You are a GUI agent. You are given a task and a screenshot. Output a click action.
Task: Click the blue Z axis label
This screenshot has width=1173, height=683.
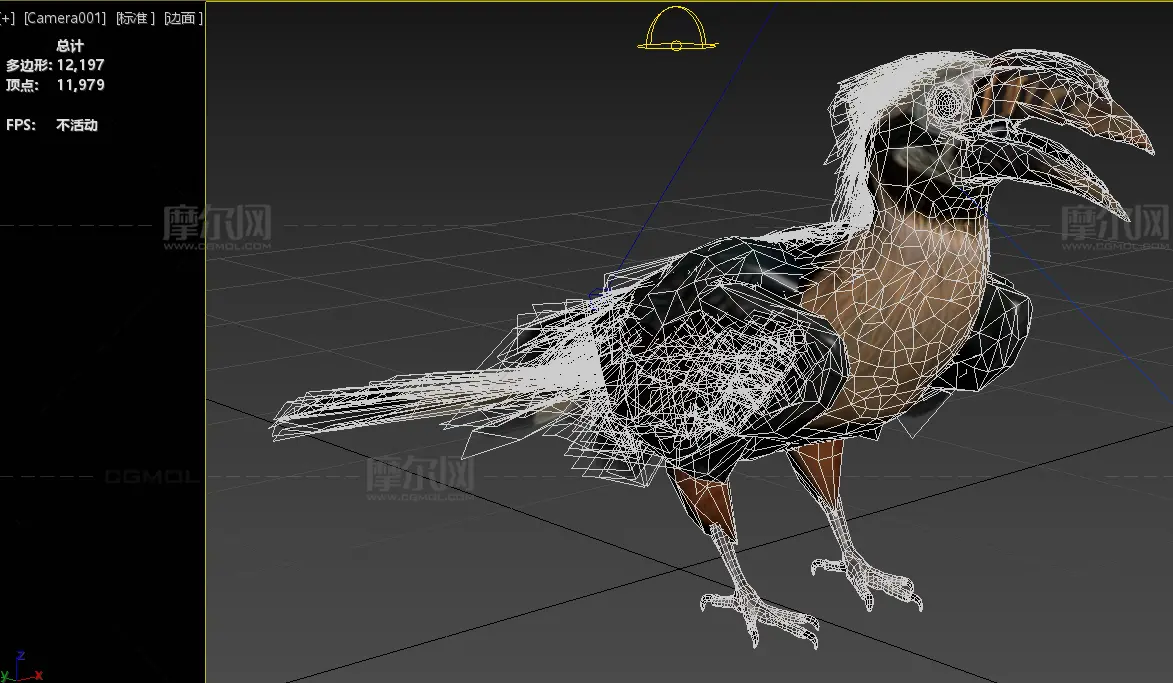(22, 657)
